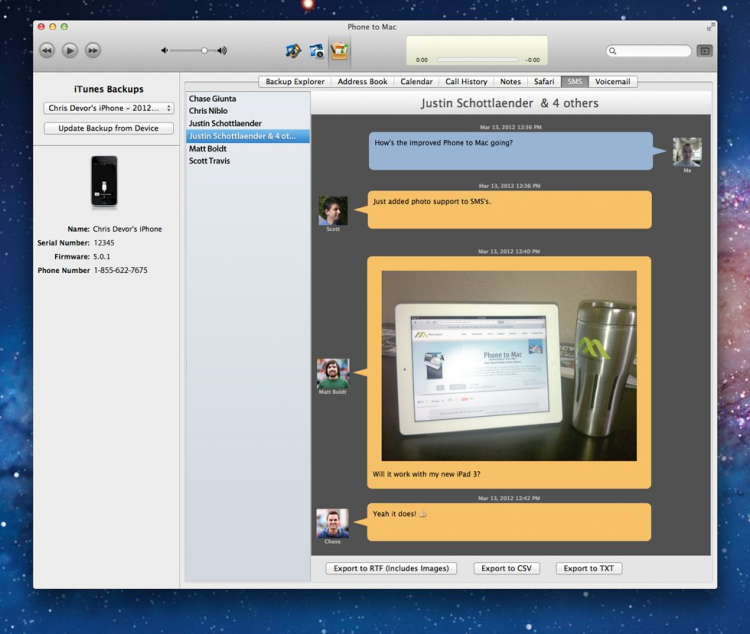
Task: Click the iPad photo in the message
Action: point(509,365)
